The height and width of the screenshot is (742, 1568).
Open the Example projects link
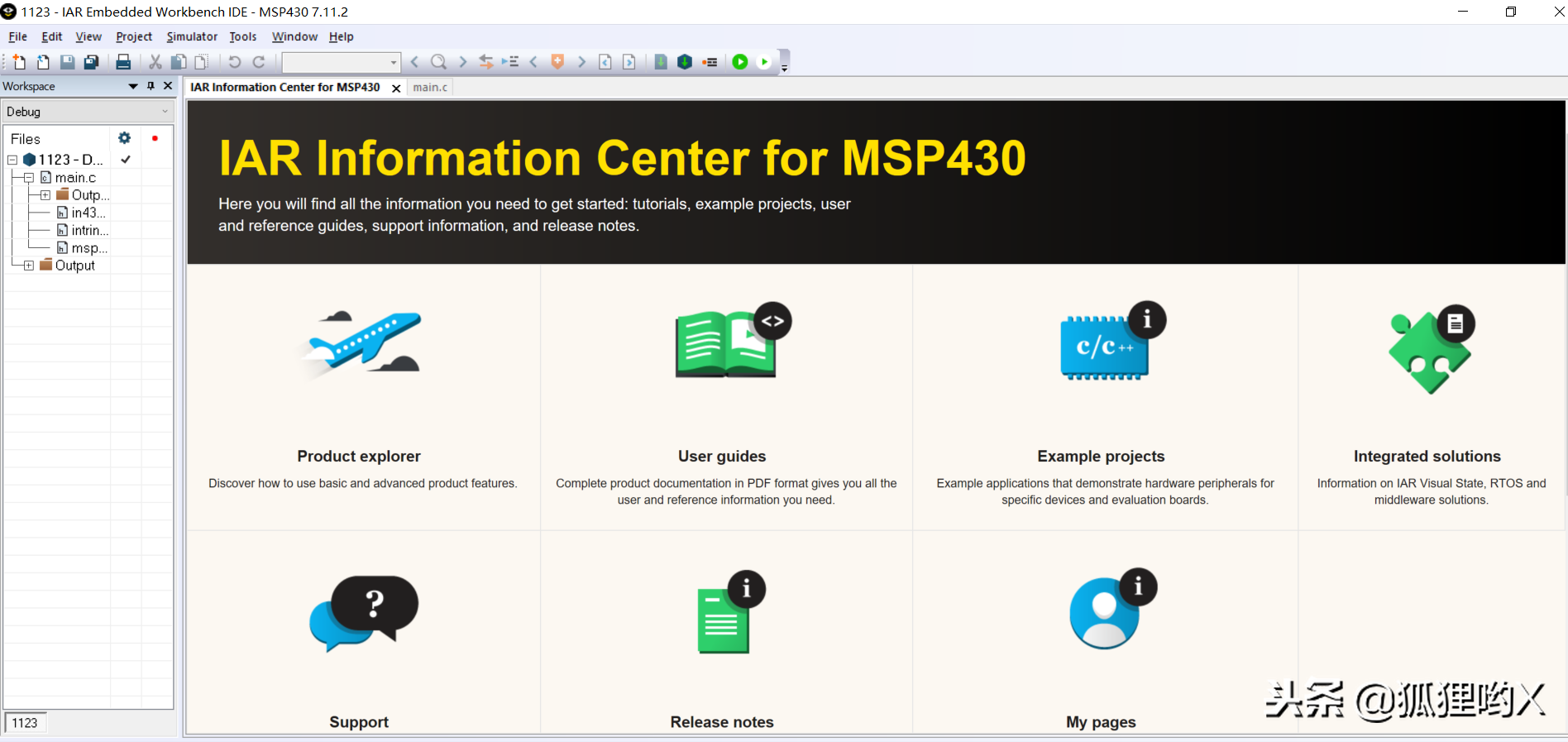click(1101, 456)
